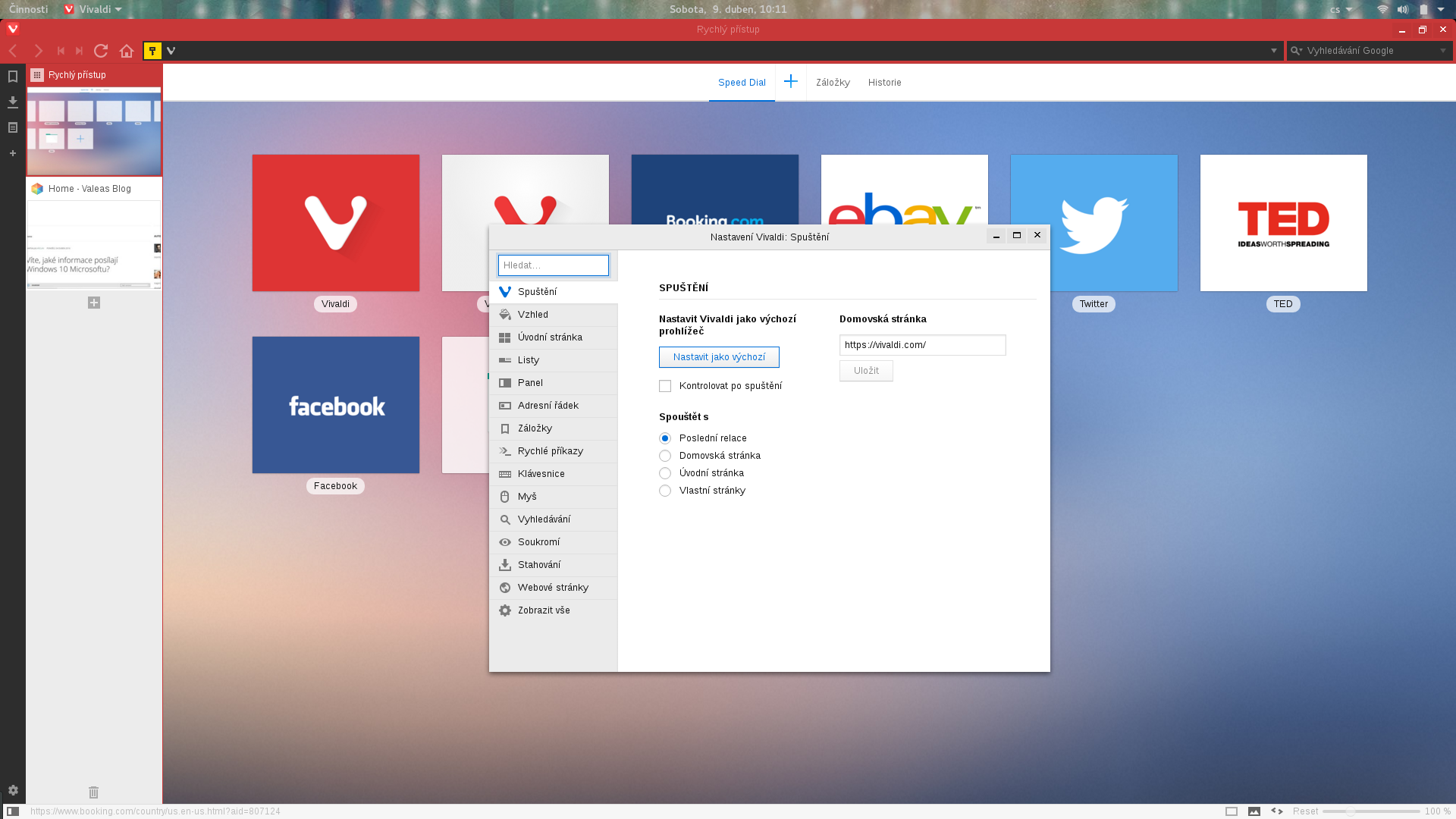Viewport: 1456px width, 819px height.
Task: Select Úvodní stránka startup radio option
Action: coord(665,473)
